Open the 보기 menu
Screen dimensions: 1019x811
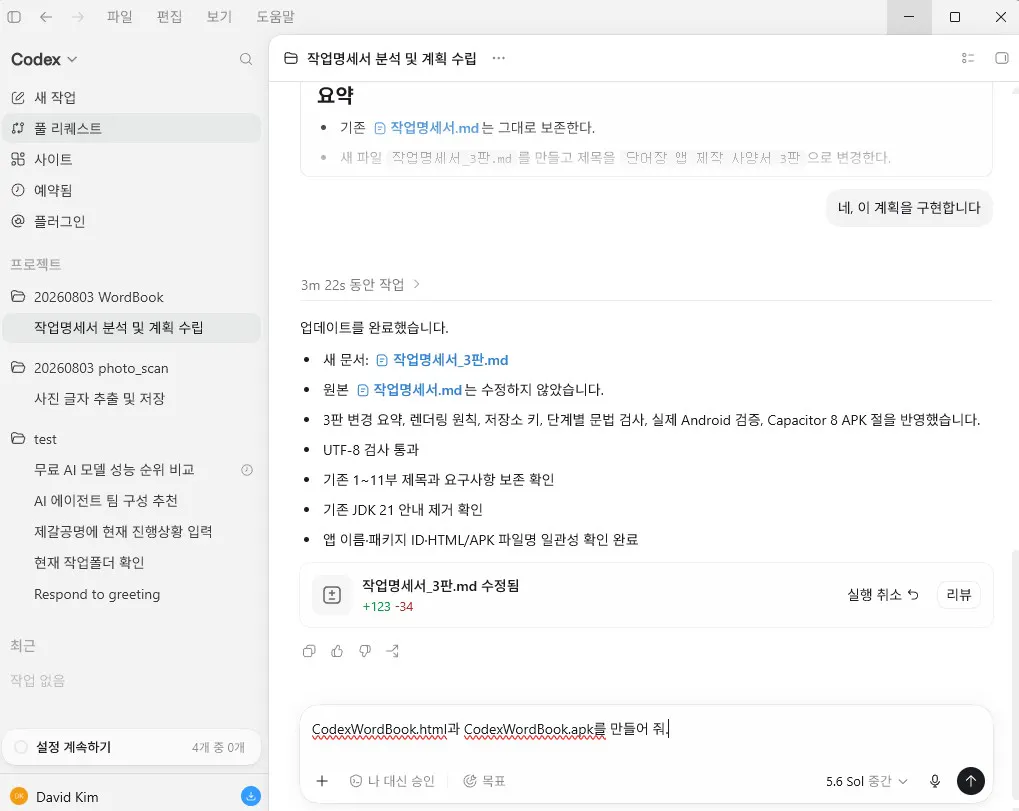coord(219,17)
